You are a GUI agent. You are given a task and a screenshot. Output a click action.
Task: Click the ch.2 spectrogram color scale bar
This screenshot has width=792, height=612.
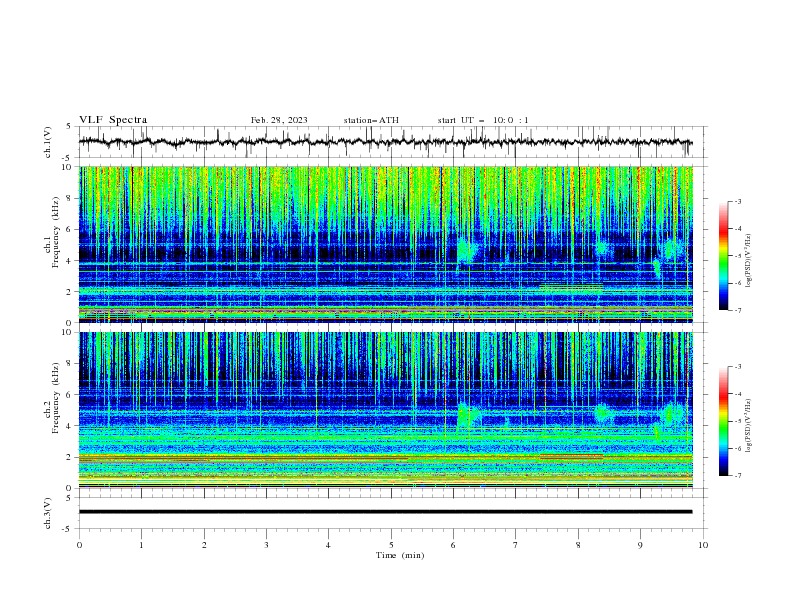(x=723, y=421)
